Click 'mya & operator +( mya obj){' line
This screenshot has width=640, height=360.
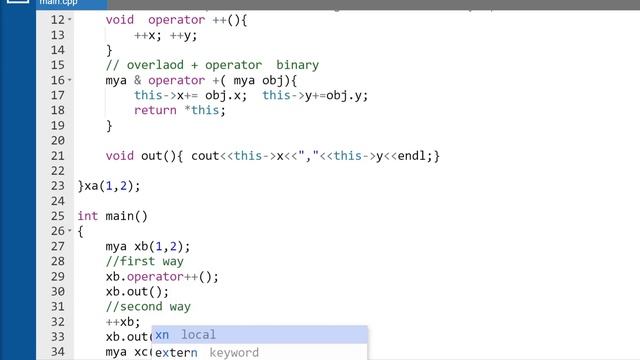(201, 80)
